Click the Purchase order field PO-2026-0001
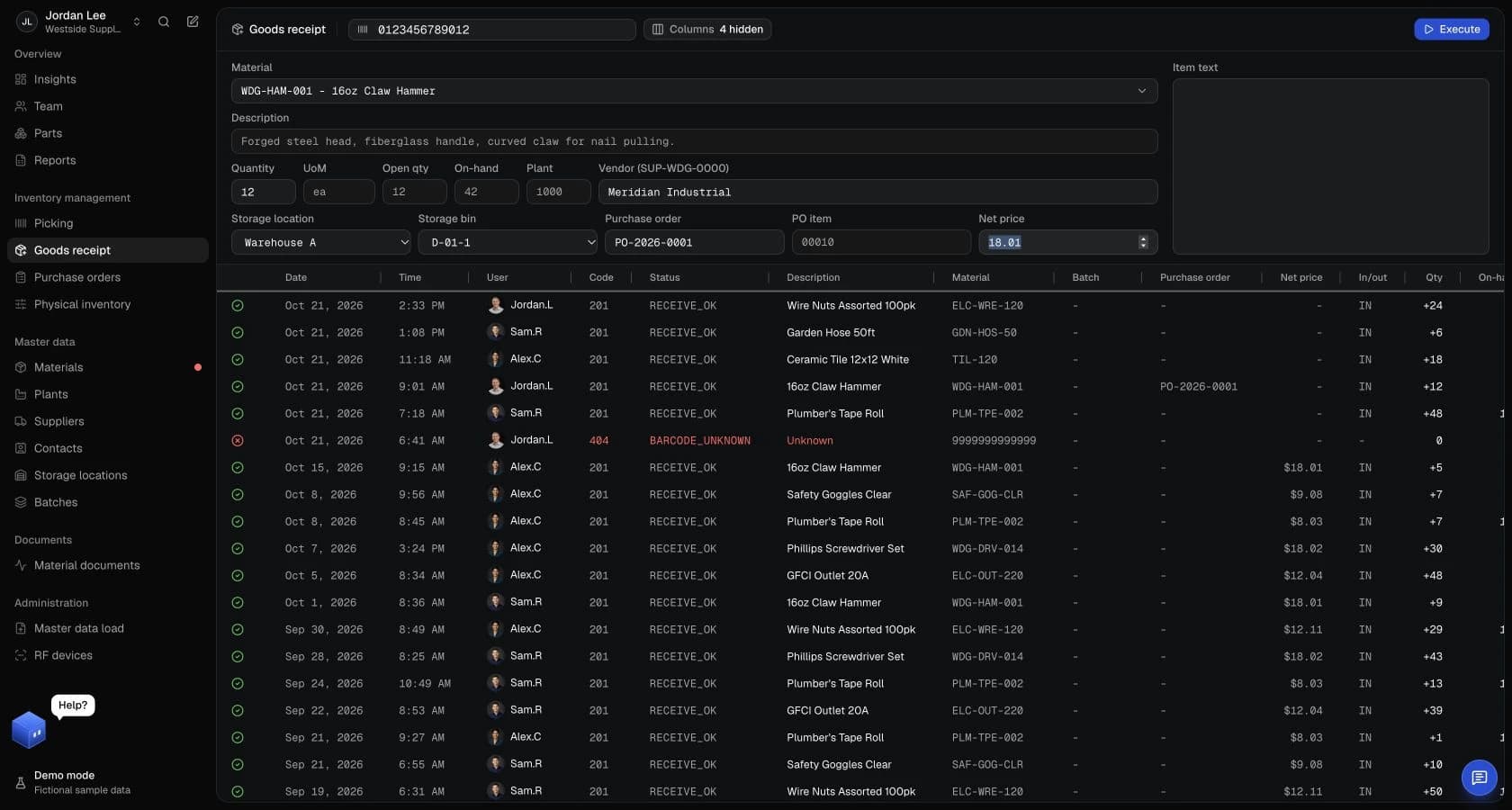 pos(694,242)
